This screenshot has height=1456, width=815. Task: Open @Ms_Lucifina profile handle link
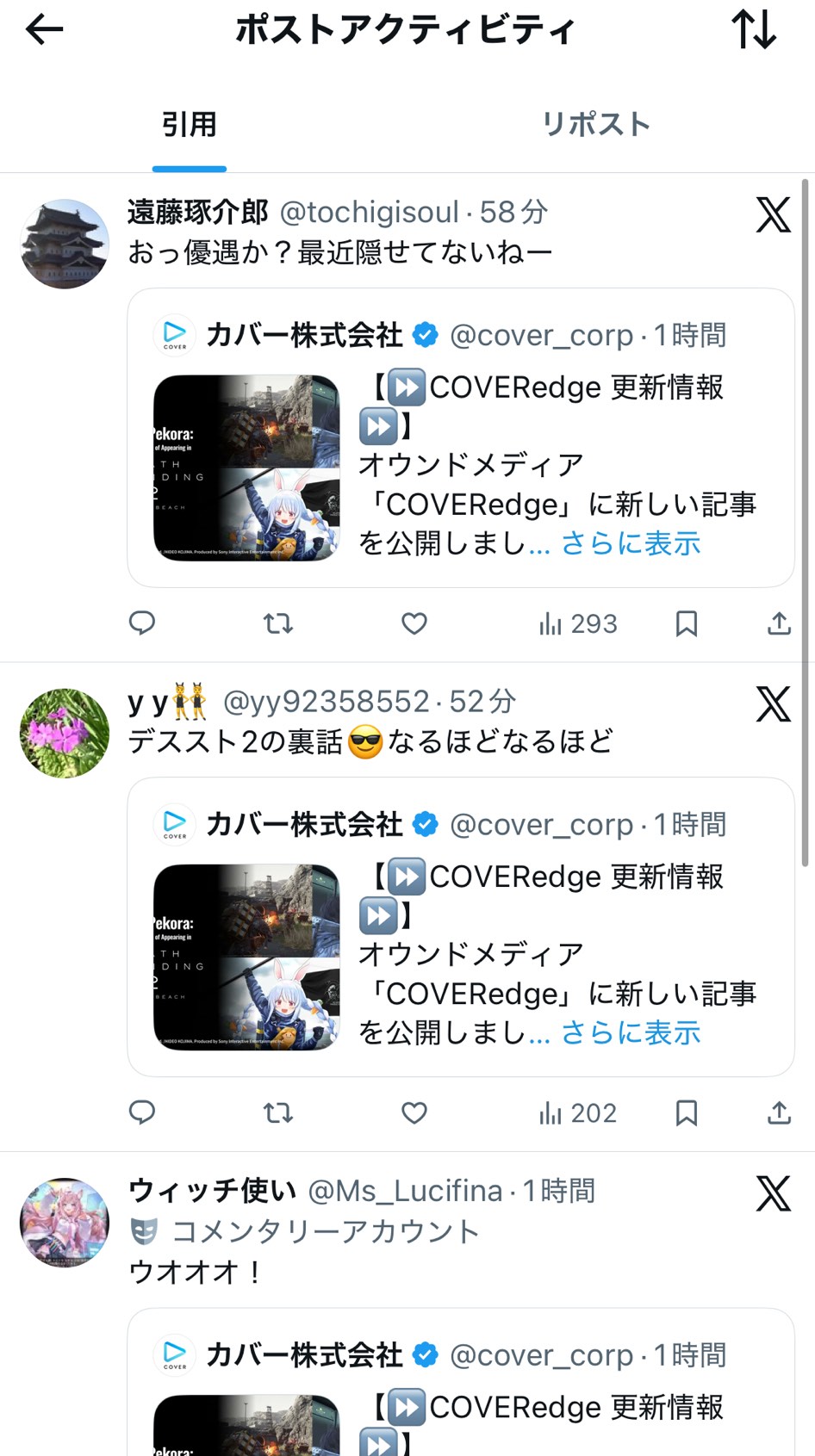(x=405, y=1191)
